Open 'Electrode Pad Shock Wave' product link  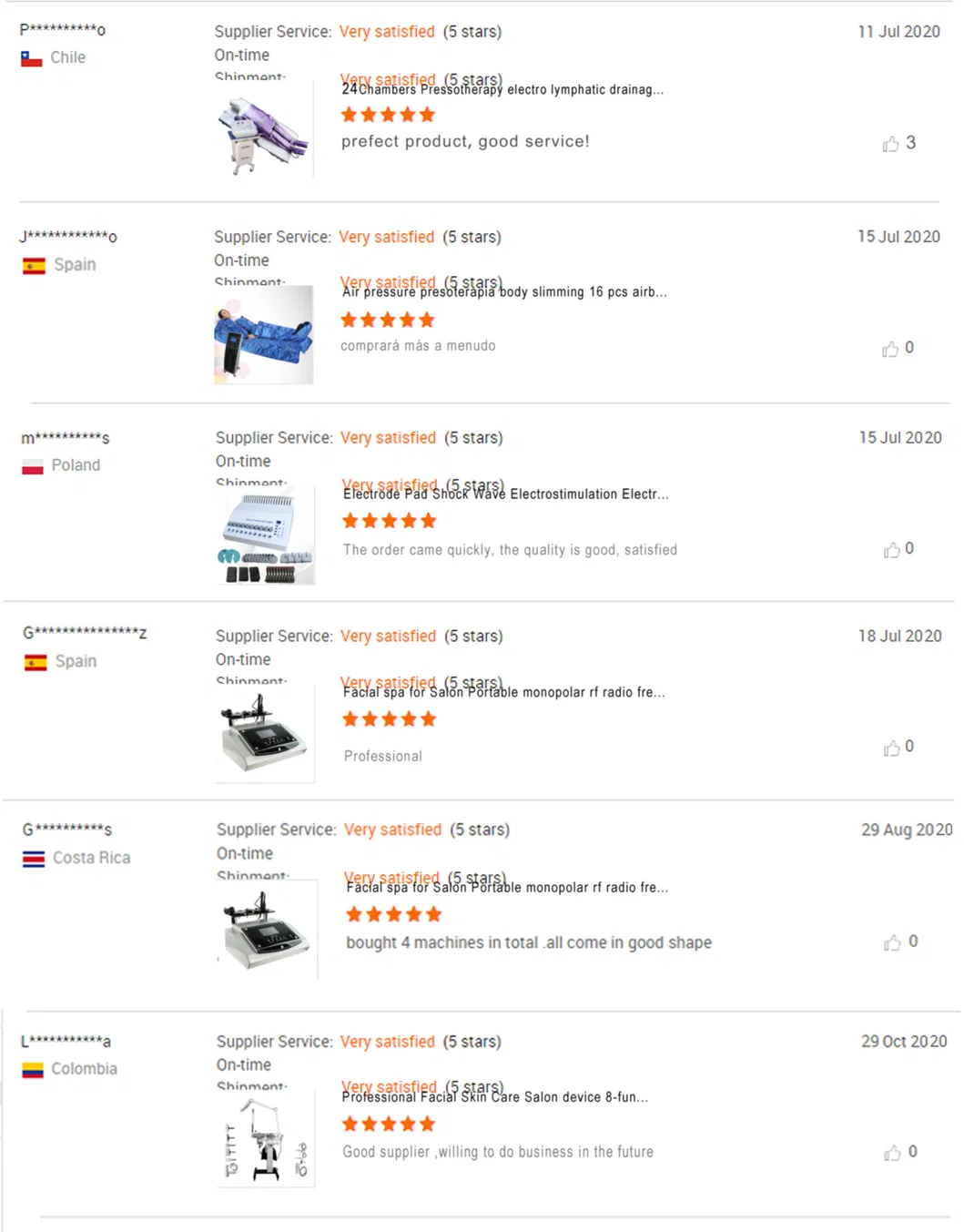506,494
